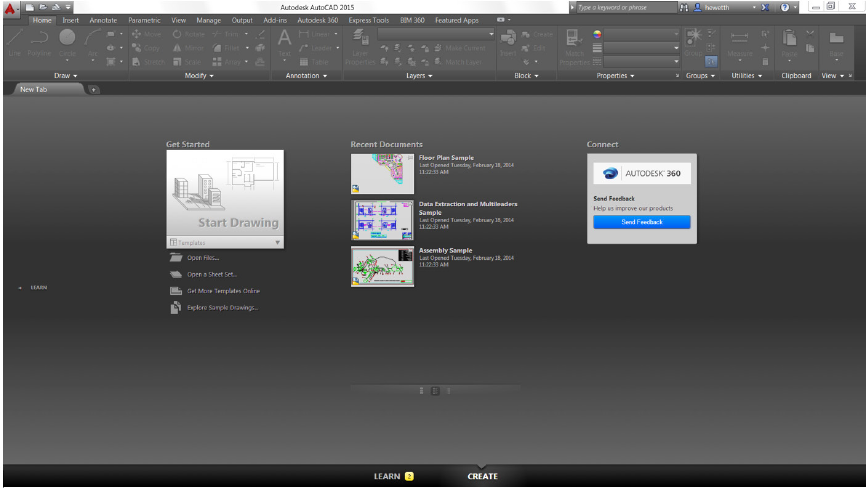Viewport: 866px width, 488px height.
Task: Open the lineweight dropdown in Properties
Action: click(642, 48)
